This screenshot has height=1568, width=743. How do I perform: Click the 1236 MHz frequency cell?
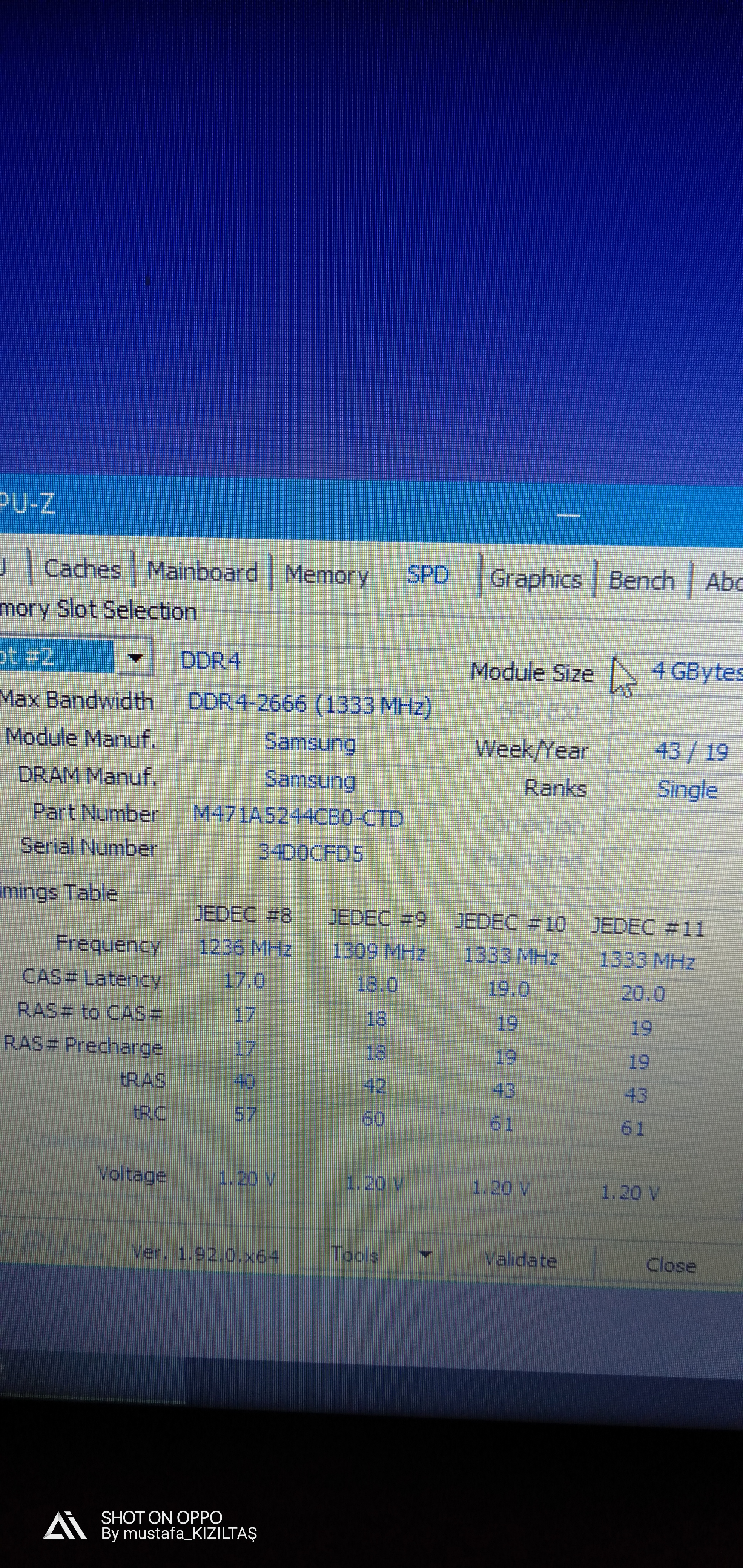pyautogui.click(x=245, y=948)
